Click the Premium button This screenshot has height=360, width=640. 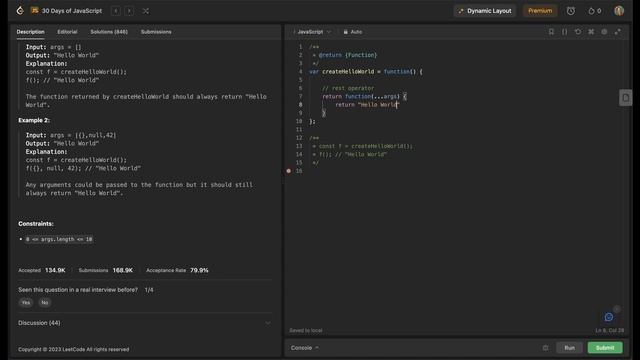pyautogui.click(x=540, y=11)
